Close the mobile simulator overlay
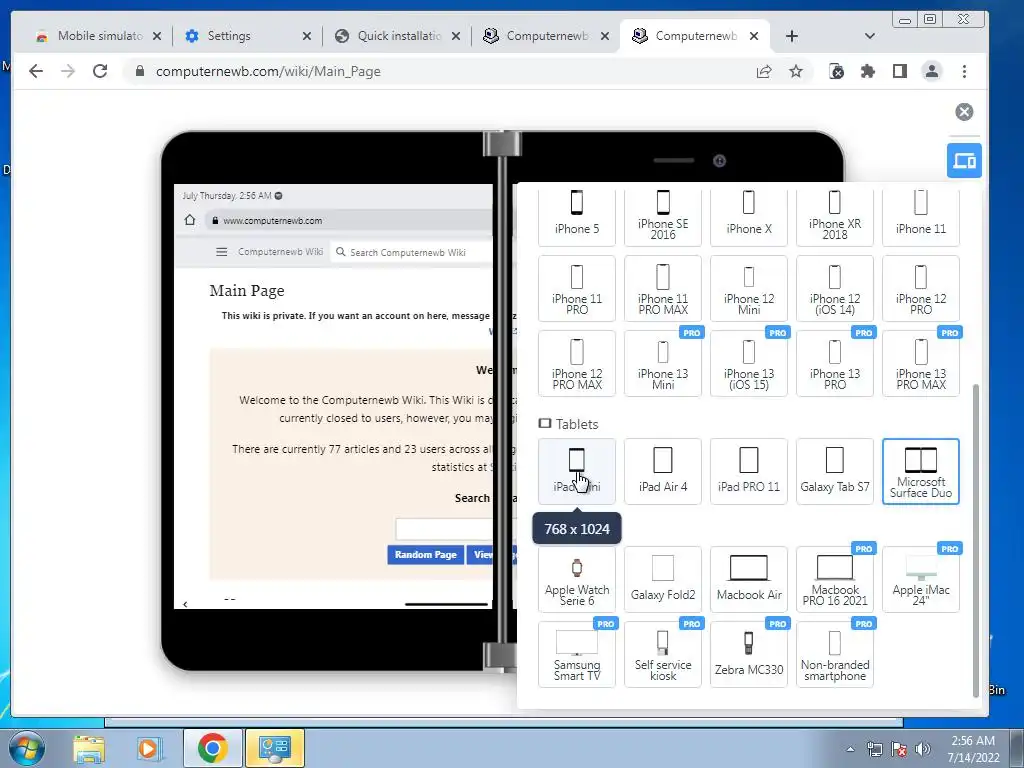The height and width of the screenshot is (768, 1024). pos(964,112)
